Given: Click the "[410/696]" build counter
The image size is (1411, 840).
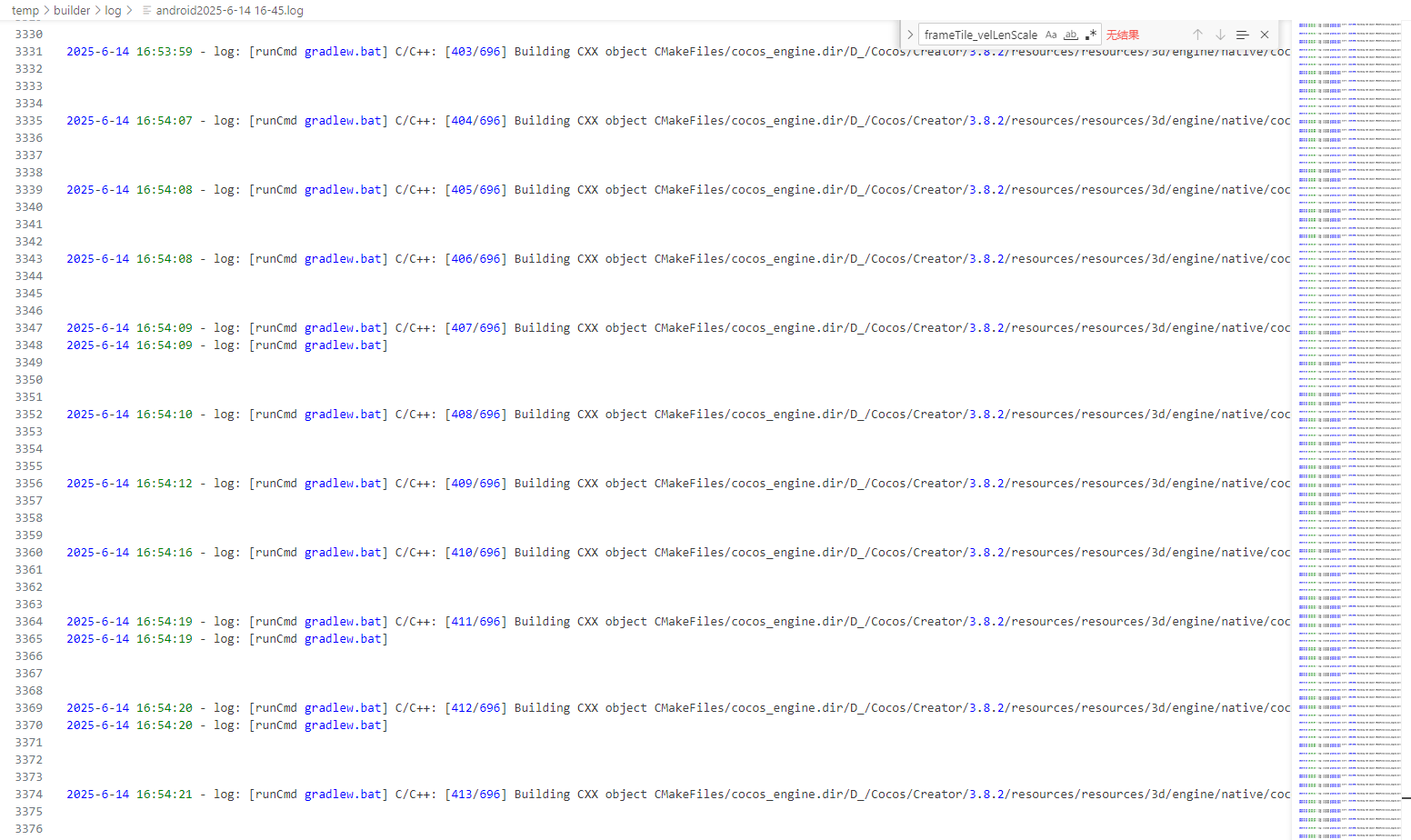Looking at the screenshot, I should pos(476,553).
